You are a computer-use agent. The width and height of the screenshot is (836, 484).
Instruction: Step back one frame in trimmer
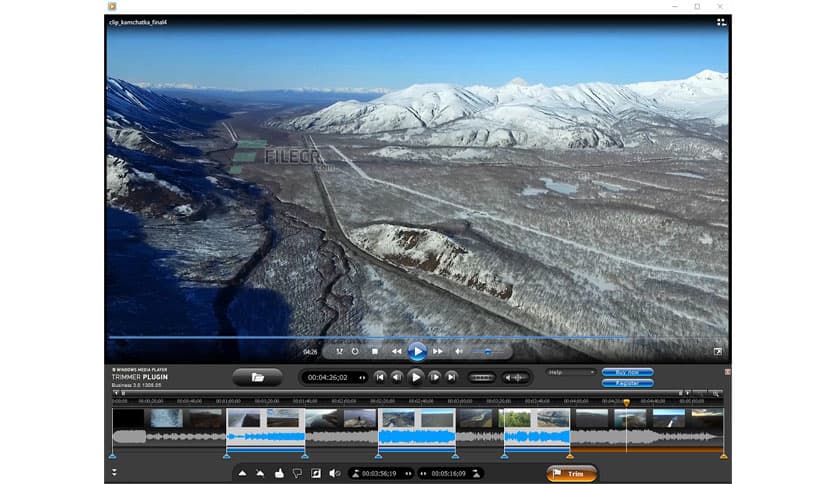[398, 378]
